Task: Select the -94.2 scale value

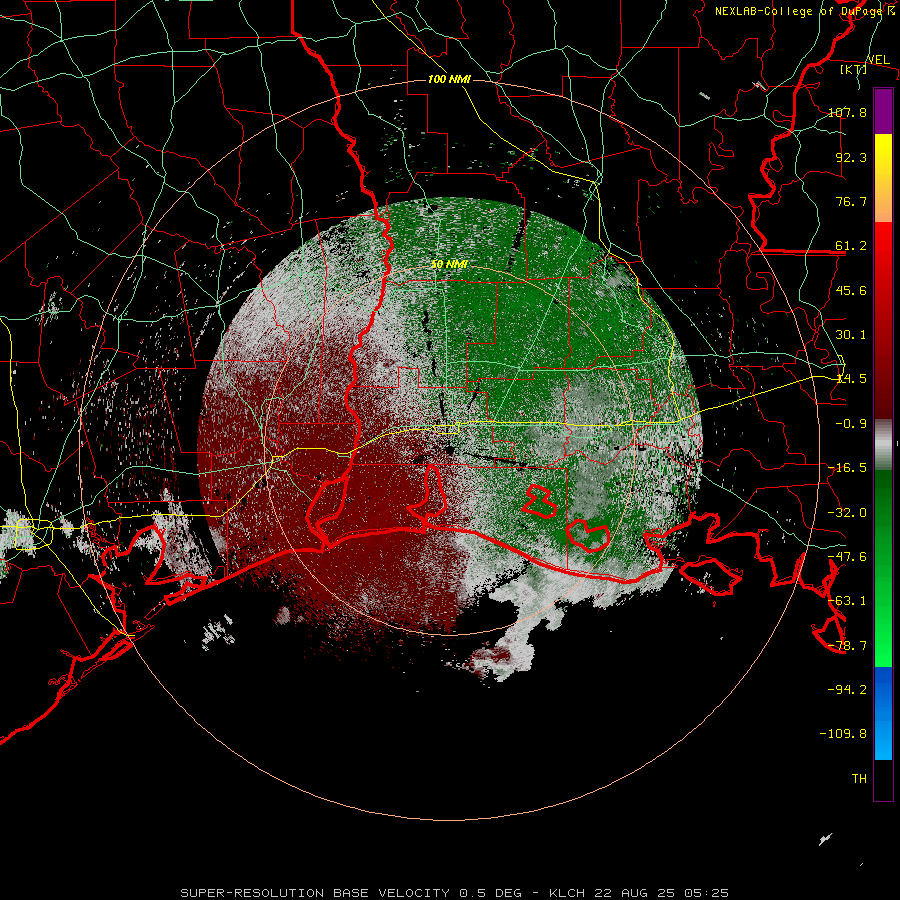Action: (847, 690)
